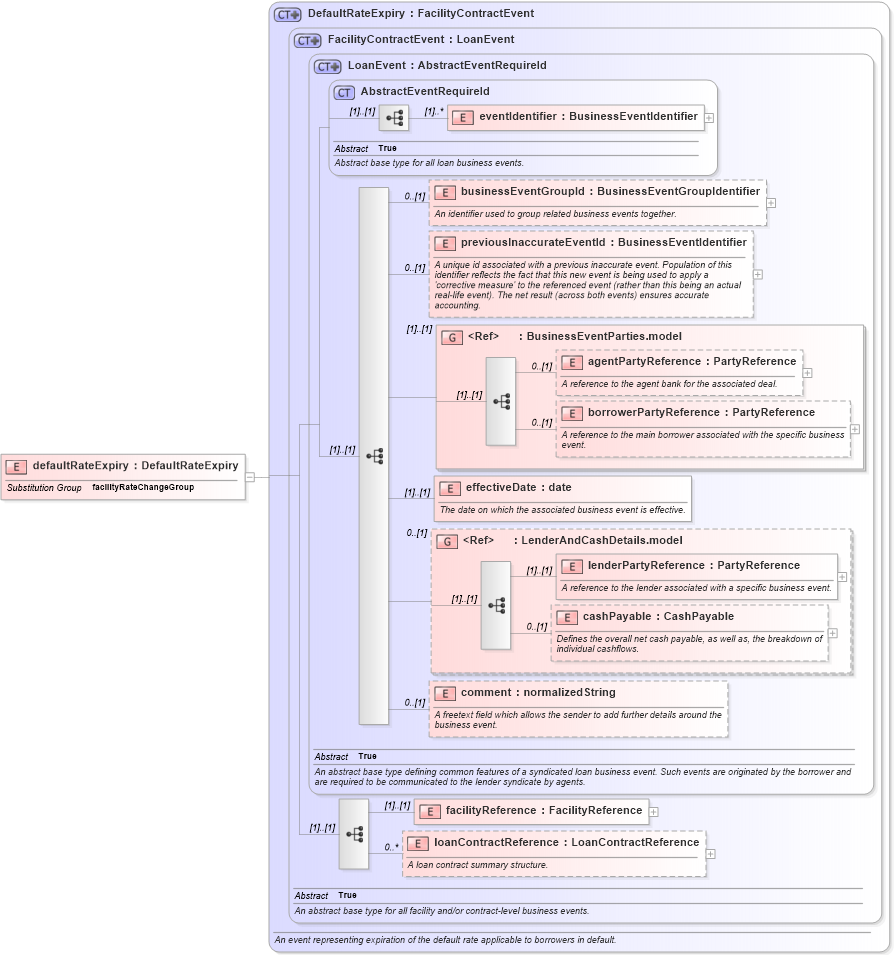Image resolution: width=894 pixels, height=955 pixels.
Task: Select the CT icon of AbstractEventRequireId
Action: point(345,91)
